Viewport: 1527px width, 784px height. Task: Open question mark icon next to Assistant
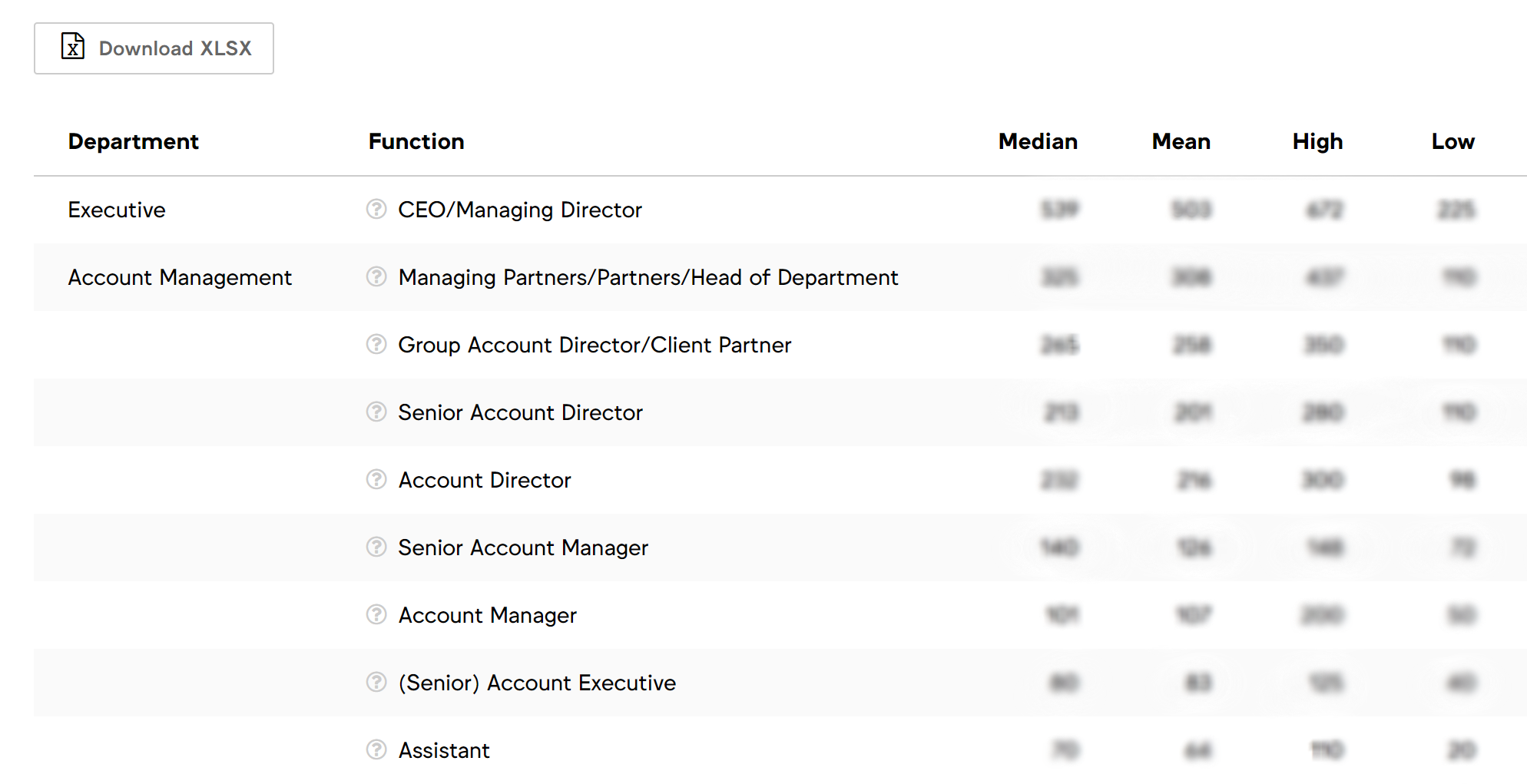point(376,749)
